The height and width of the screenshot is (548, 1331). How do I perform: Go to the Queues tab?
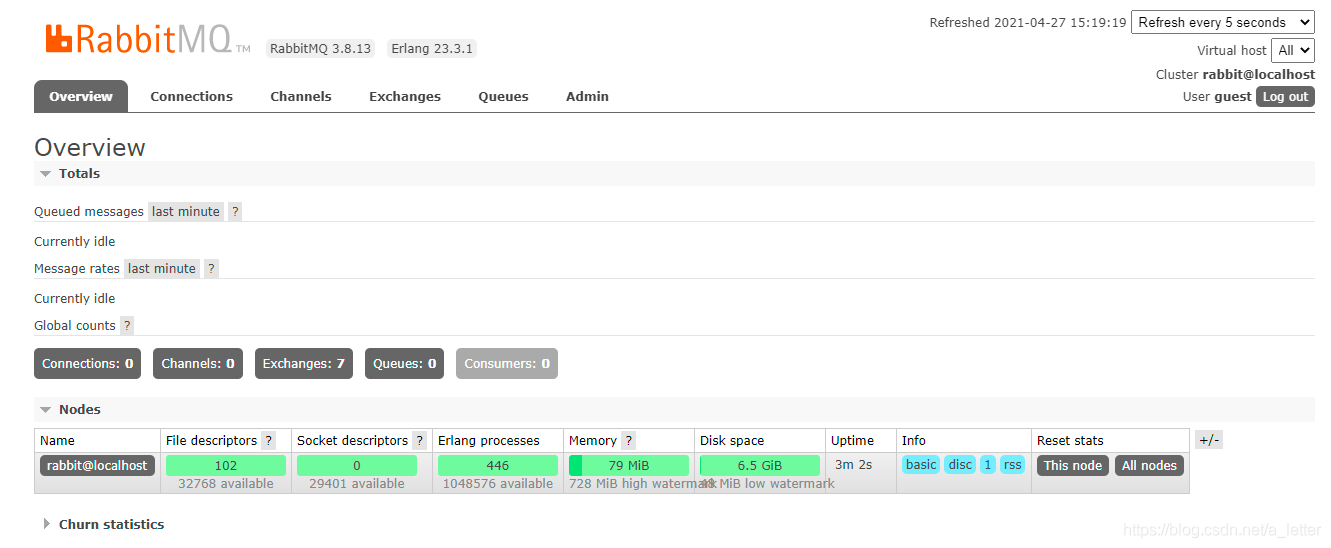click(x=503, y=96)
